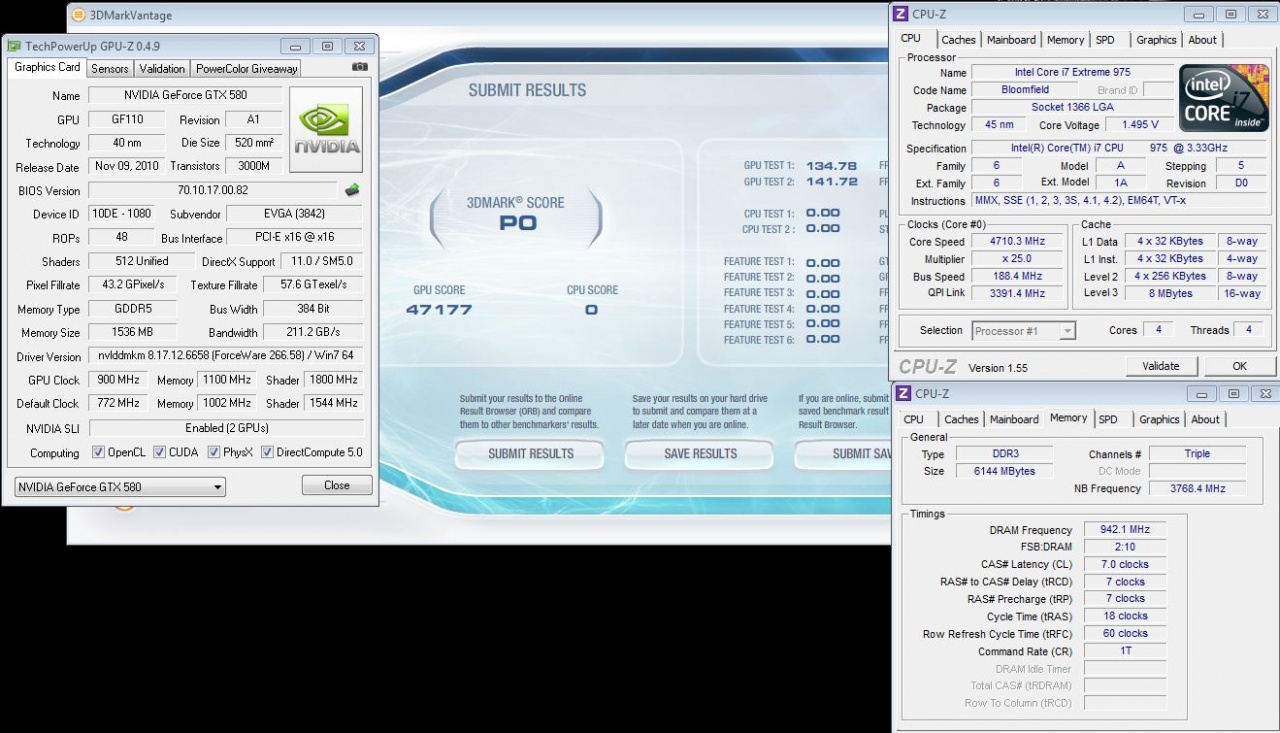This screenshot has width=1280, height=733.
Task: Select the Graphics Card tab in GPU-Z
Action: [47, 67]
